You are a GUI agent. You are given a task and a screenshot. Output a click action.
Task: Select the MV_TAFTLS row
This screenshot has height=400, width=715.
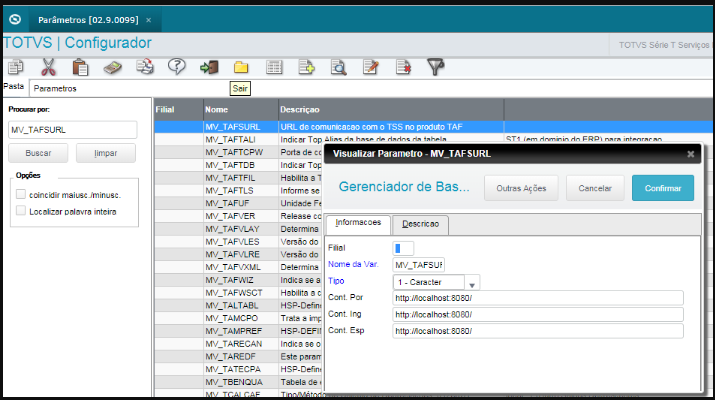point(238,191)
